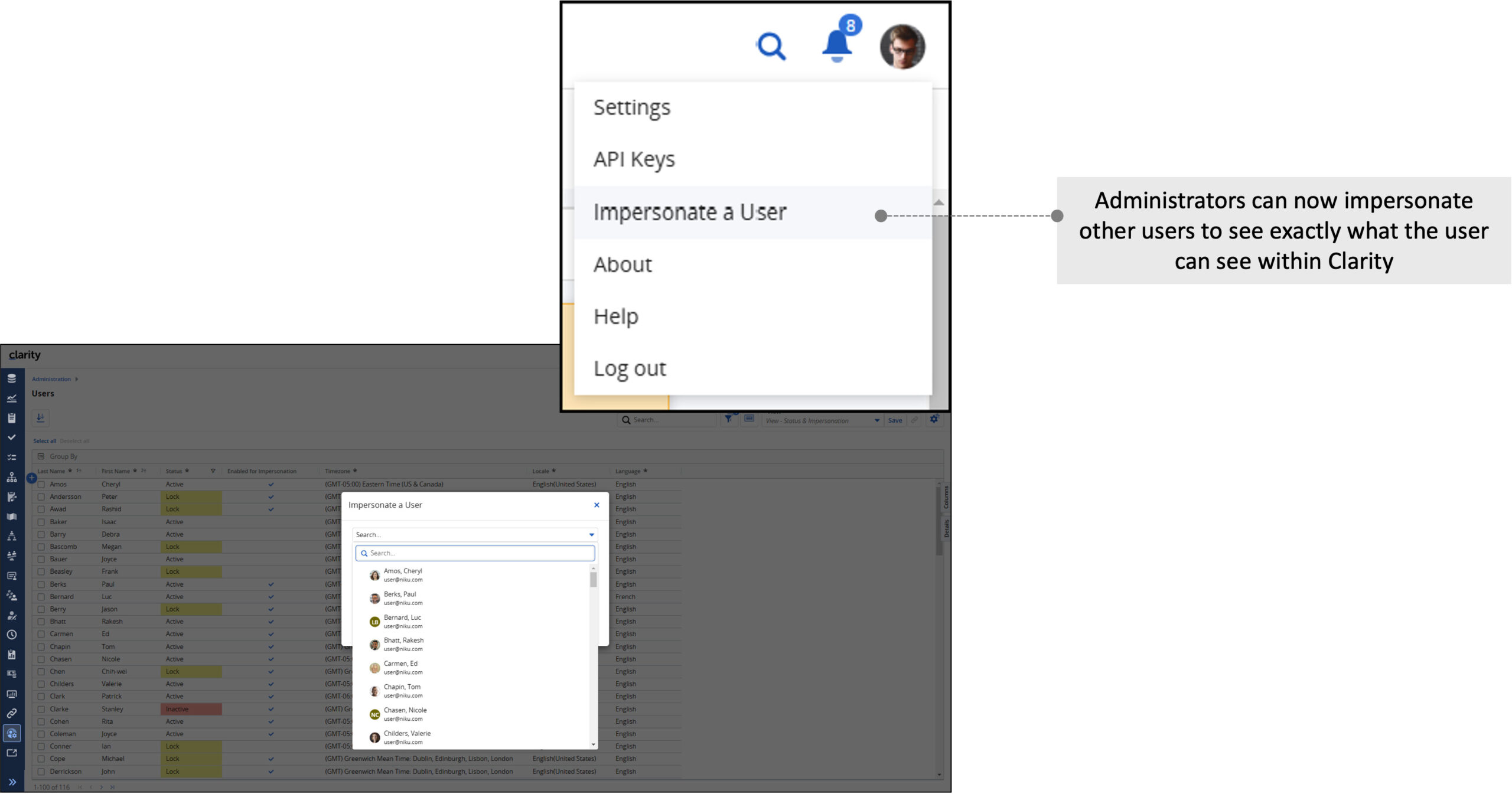Add new row with blue plus icon

tap(32, 478)
